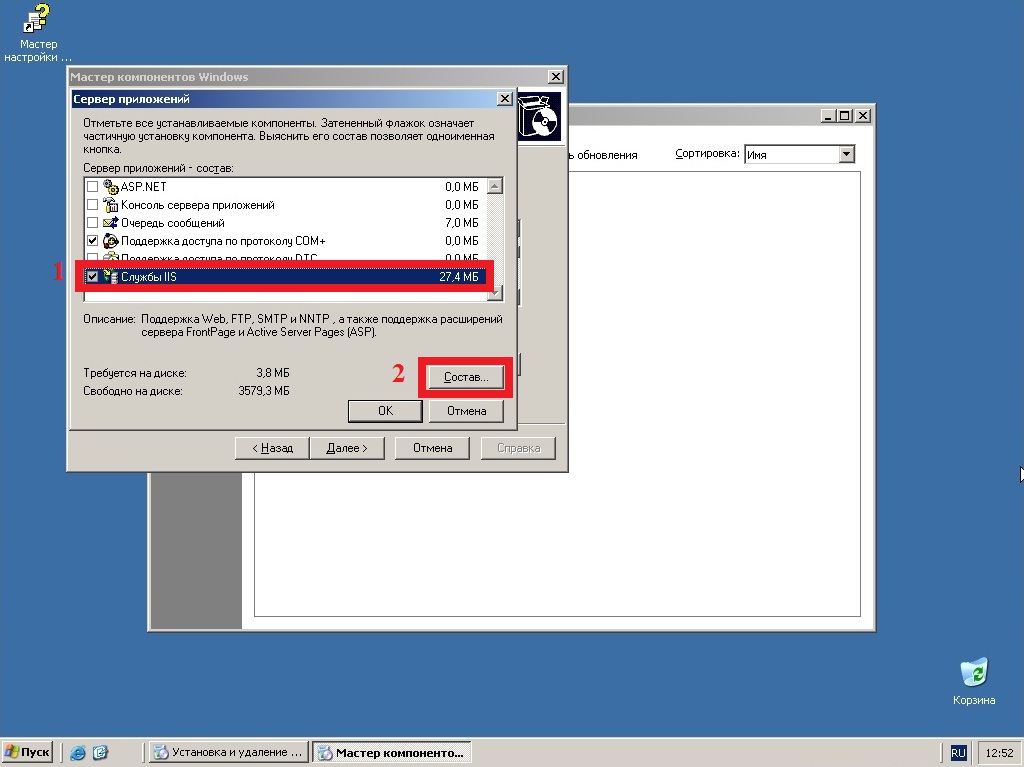Open the Состав... details button
The width and height of the screenshot is (1024, 767).
click(466, 377)
